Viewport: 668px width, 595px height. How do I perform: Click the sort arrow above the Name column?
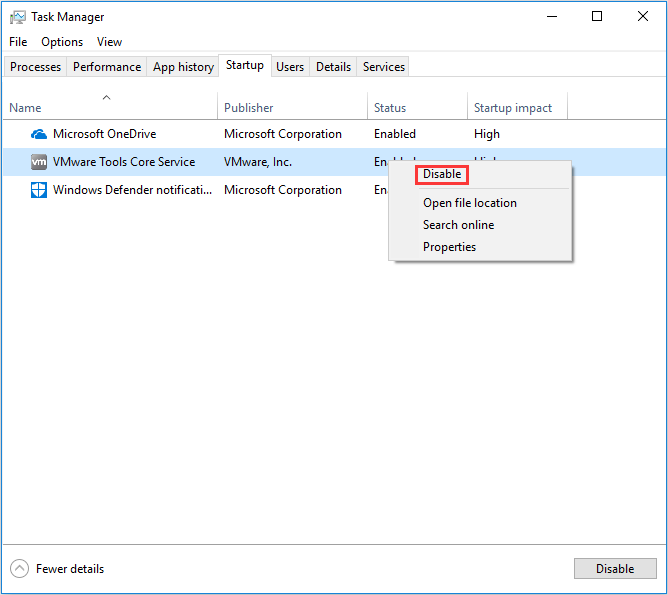[107, 98]
